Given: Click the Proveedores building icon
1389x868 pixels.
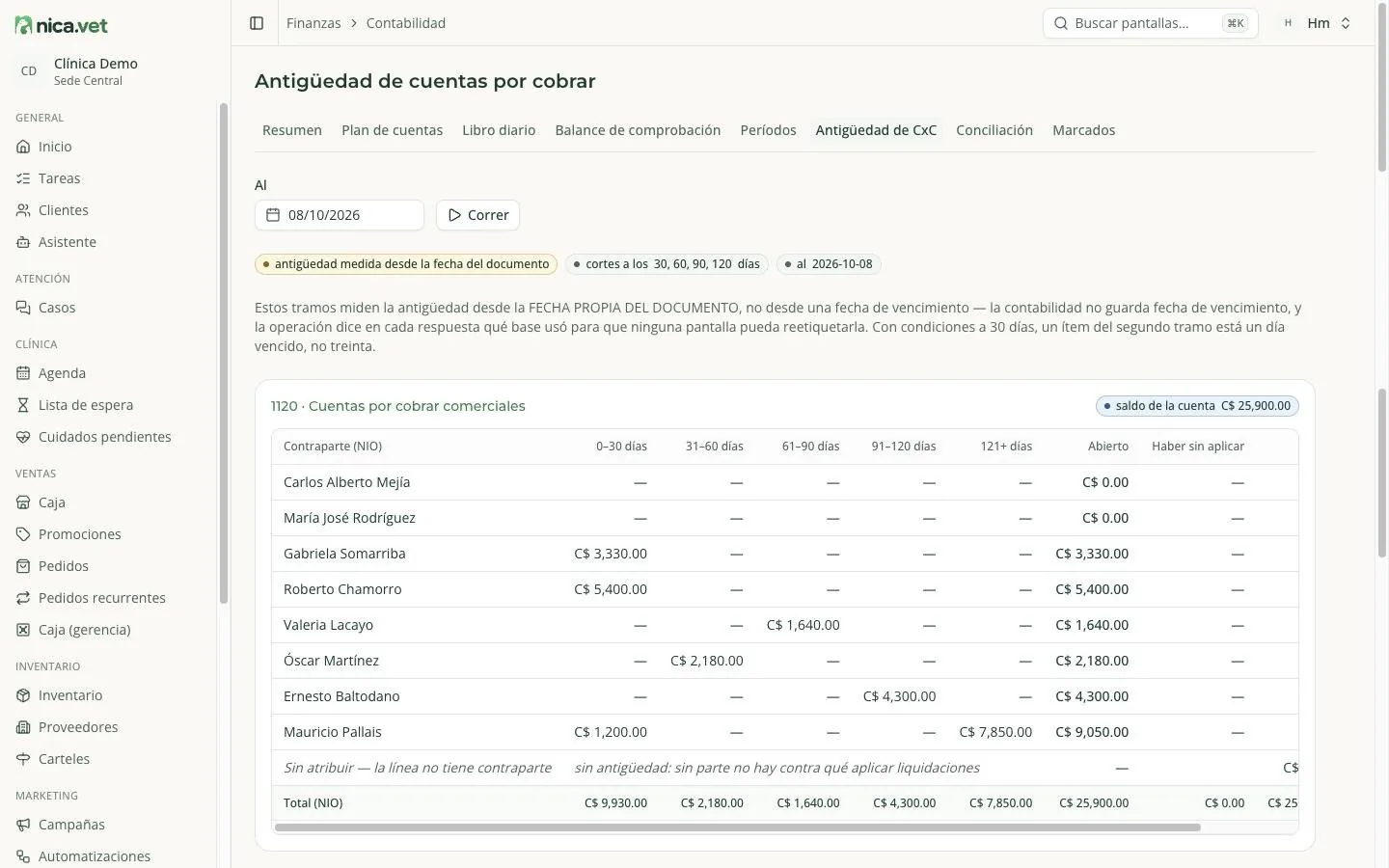Looking at the screenshot, I should coord(23,727).
